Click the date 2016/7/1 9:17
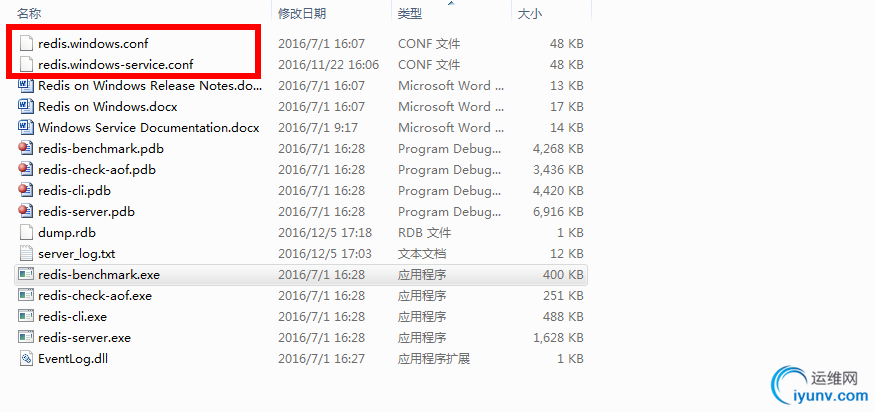This screenshot has height=412, width=874. point(318,128)
